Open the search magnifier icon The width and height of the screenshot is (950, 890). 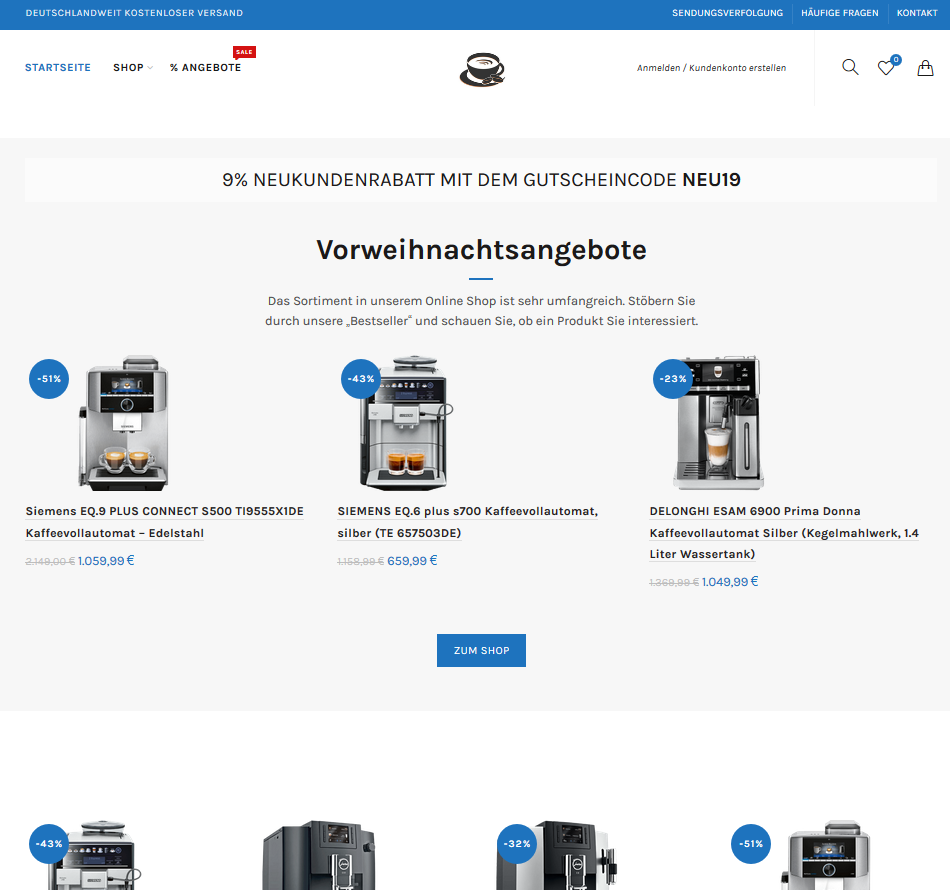pos(850,67)
